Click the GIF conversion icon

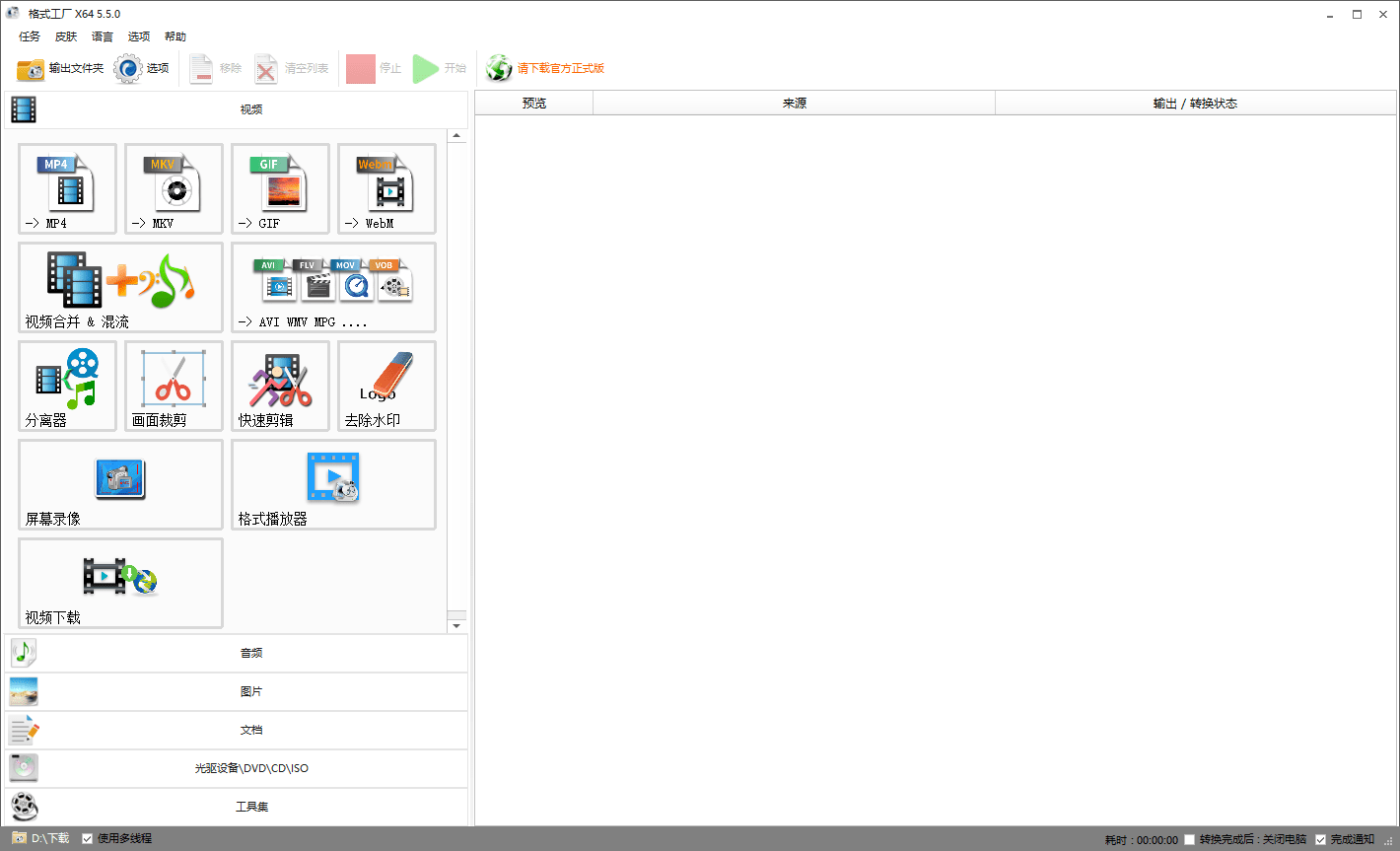pyautogui.click(x=280, y=188)
